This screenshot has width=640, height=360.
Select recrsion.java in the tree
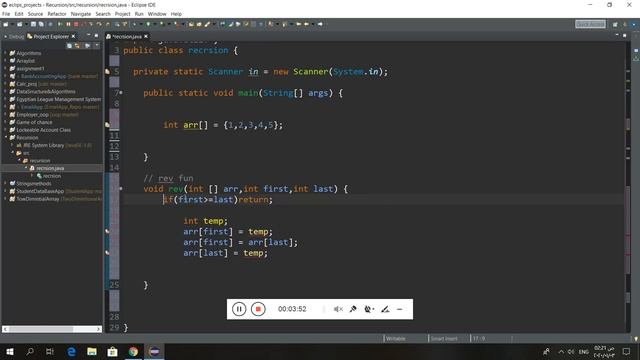tap(50, 168)
